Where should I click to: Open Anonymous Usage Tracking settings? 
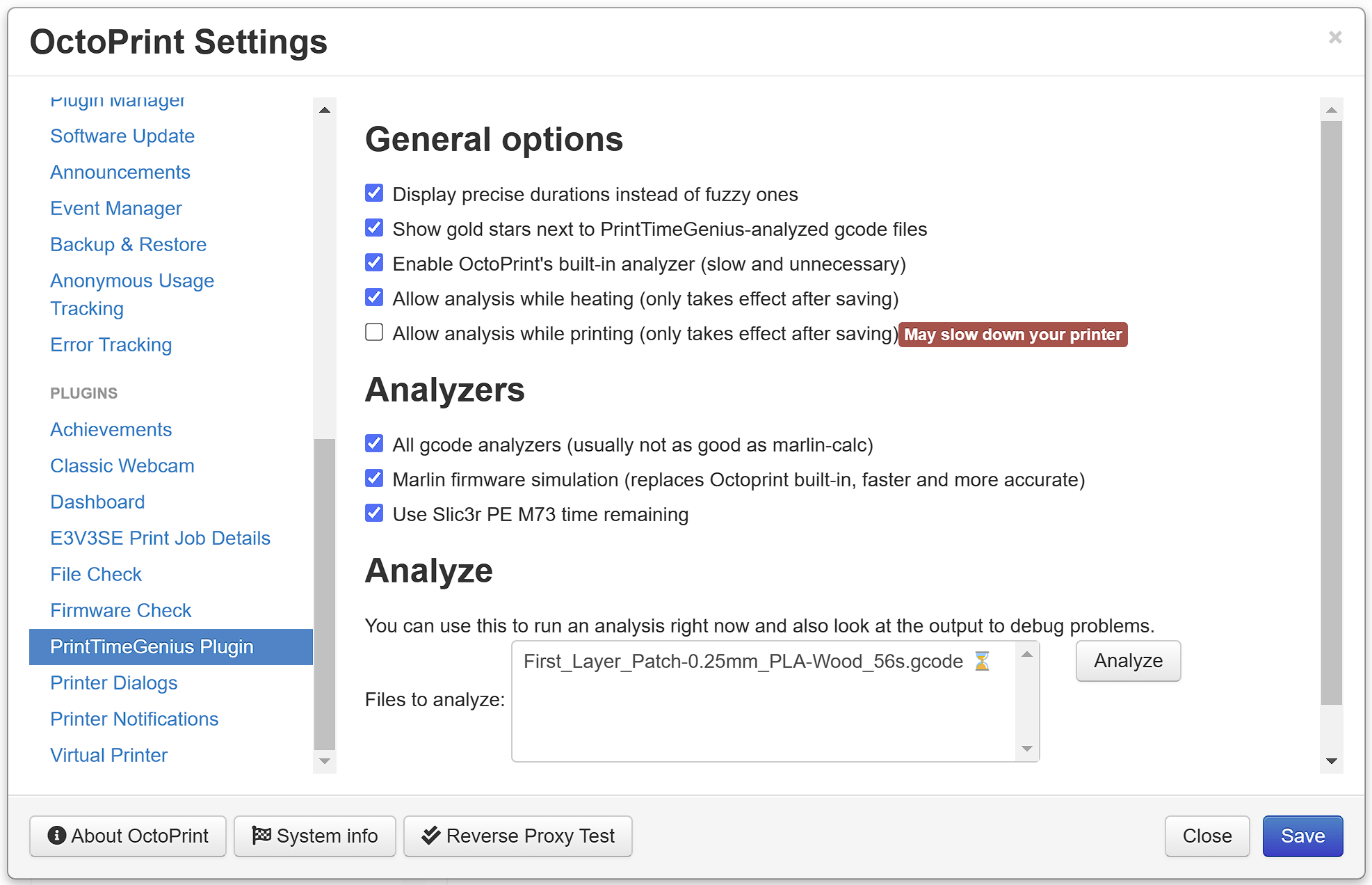tap(132, 294)
